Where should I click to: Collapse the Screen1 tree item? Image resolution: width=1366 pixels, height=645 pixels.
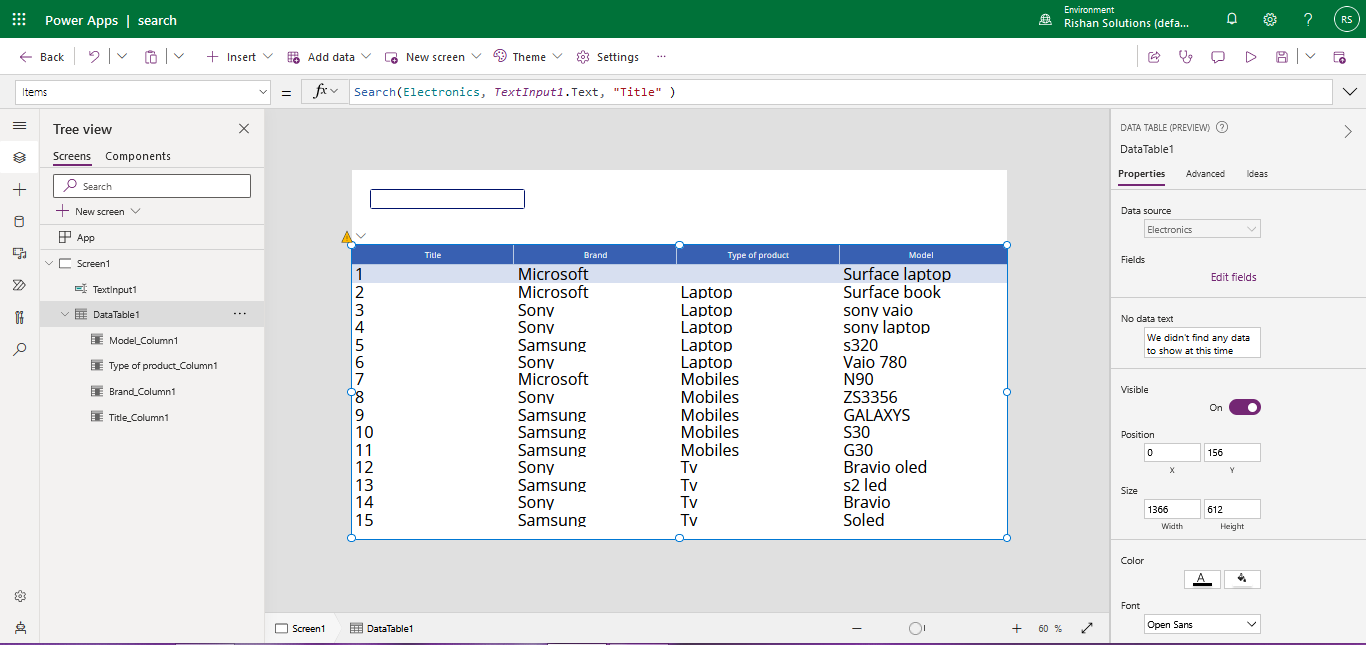click(x=48, y=262)
